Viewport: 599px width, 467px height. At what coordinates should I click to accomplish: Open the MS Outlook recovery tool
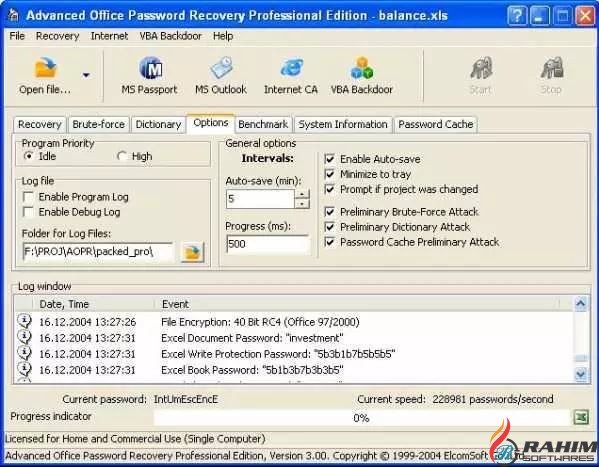pos(221,76)
